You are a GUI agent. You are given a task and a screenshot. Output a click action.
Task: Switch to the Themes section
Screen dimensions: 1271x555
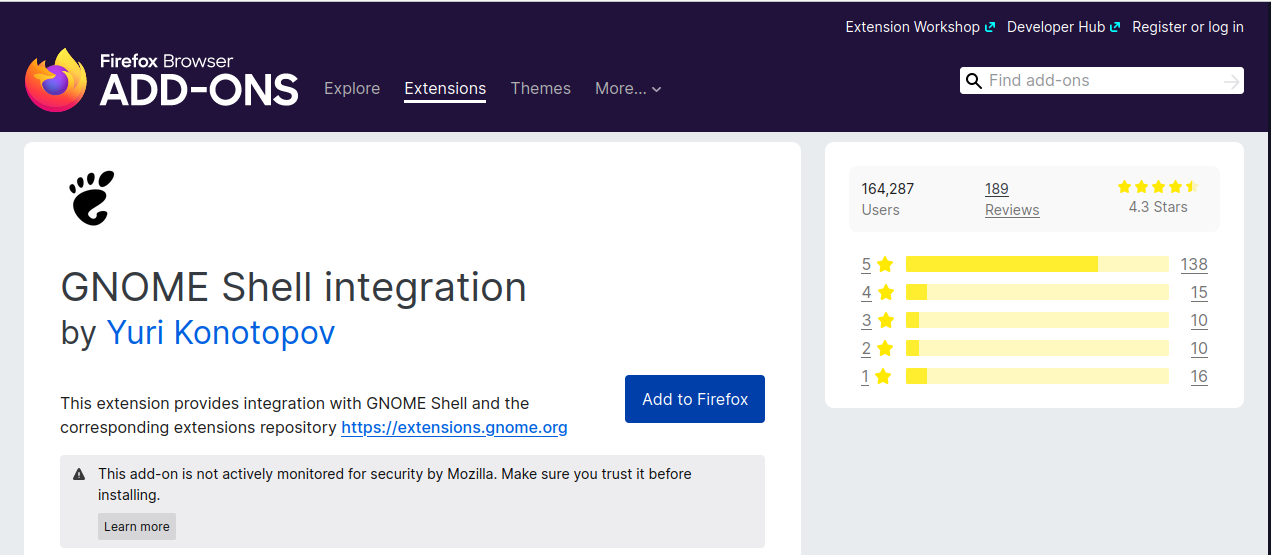540,88
